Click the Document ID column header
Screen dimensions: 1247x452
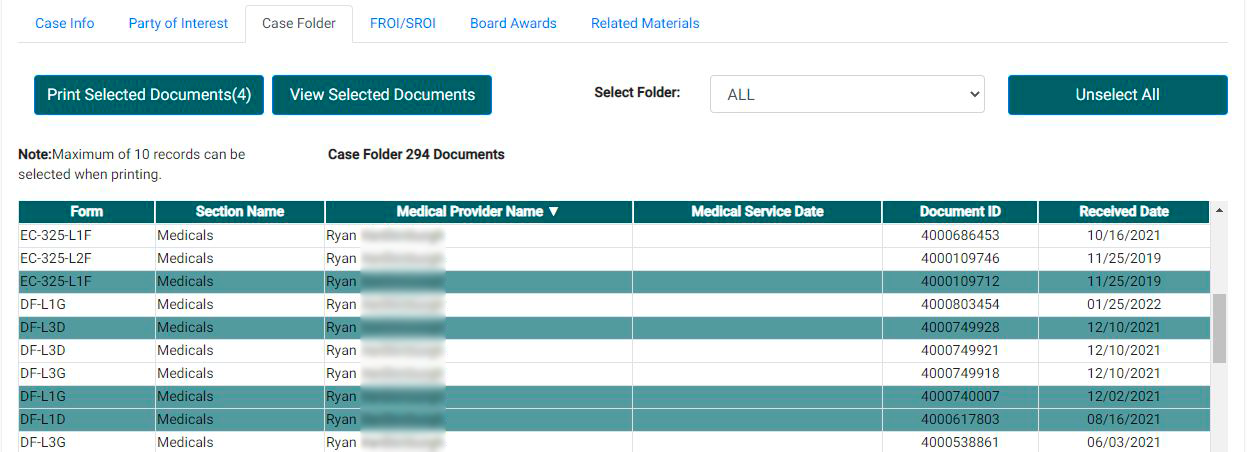point(959,212)
